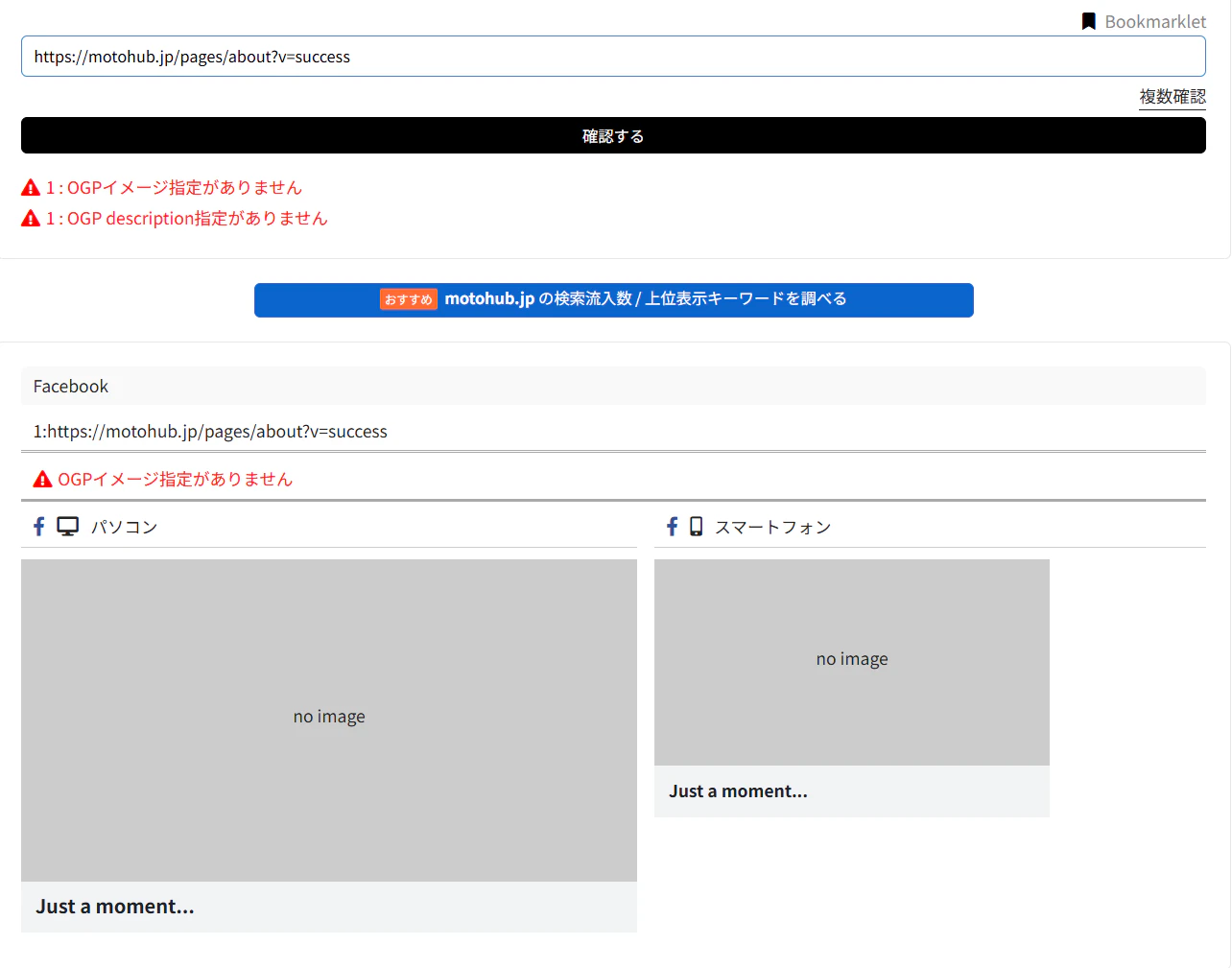1232x968 pixels.
Task: Select the '1:https://motohub.jp/pages/about?v=success' result URL text
Action: pos(210,432)
